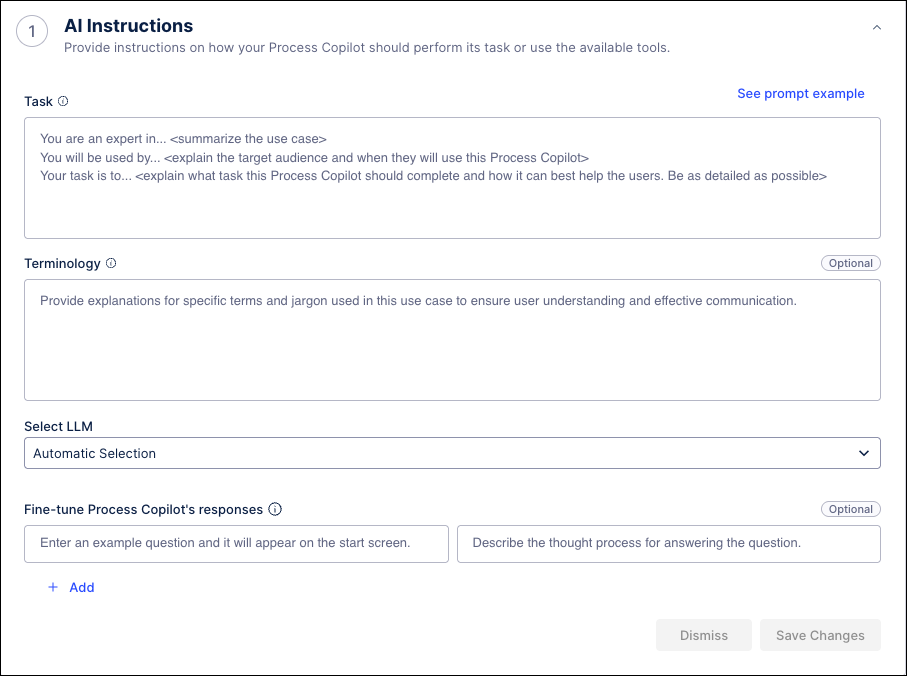Click the step number 1 circle
907x676 pixels.
click(31, 31)
